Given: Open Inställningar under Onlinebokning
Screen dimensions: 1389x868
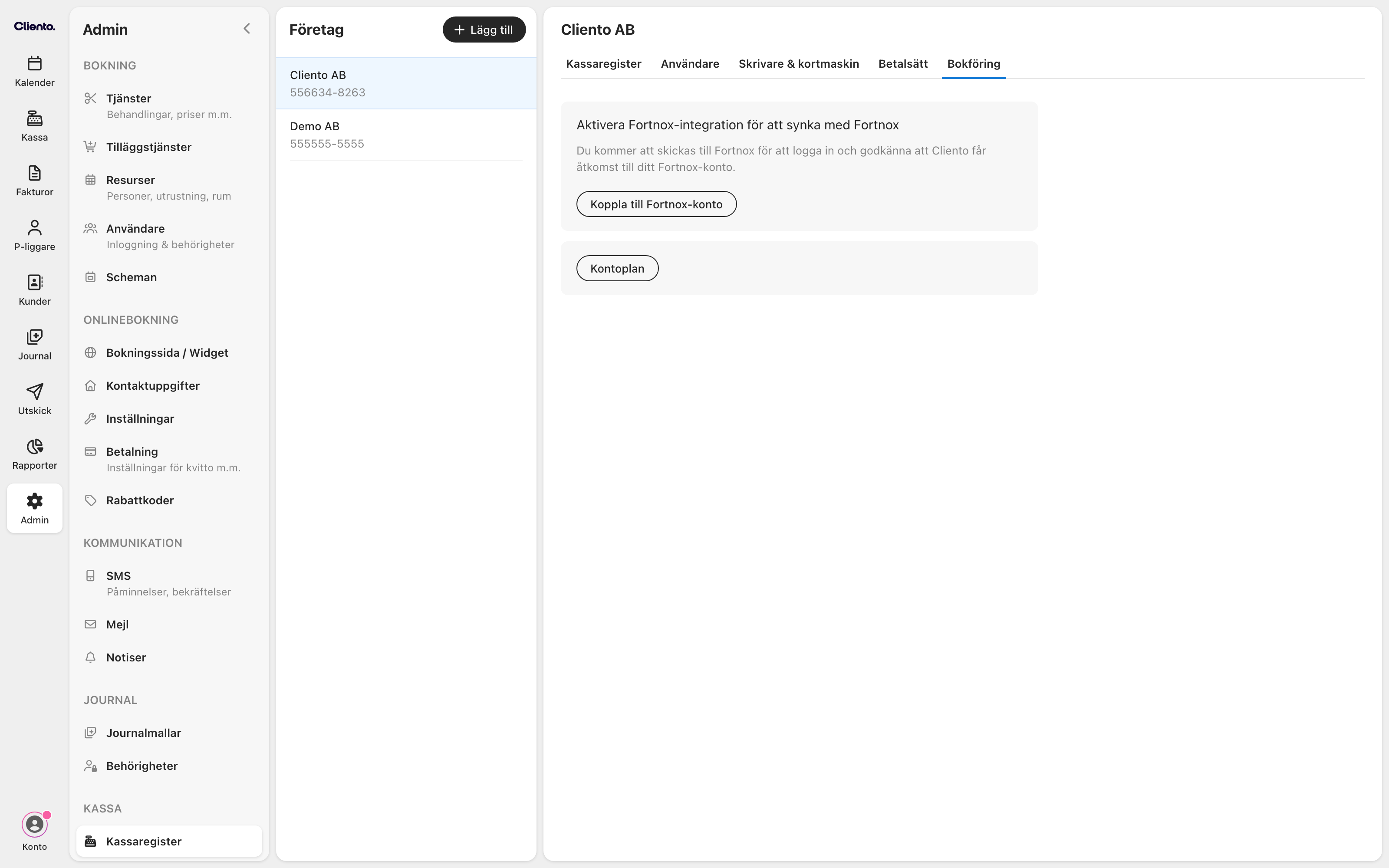Looking at the screenshot, I should point(169,418).
